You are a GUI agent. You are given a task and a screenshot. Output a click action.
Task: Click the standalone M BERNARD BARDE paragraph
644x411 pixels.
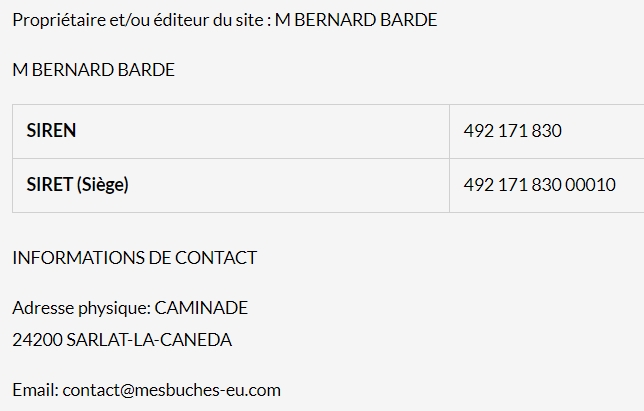tap(94, 70)
